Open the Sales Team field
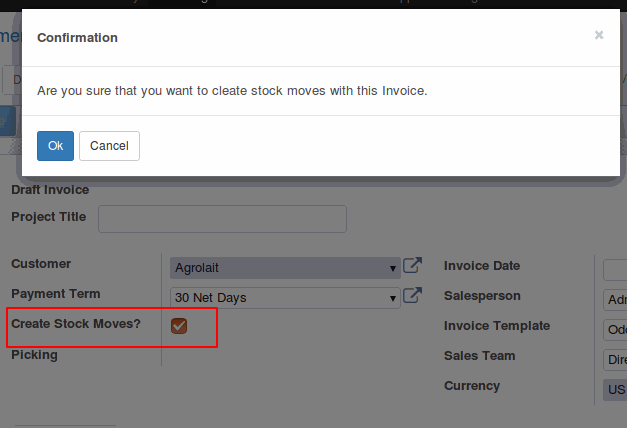 coord(615,360)
